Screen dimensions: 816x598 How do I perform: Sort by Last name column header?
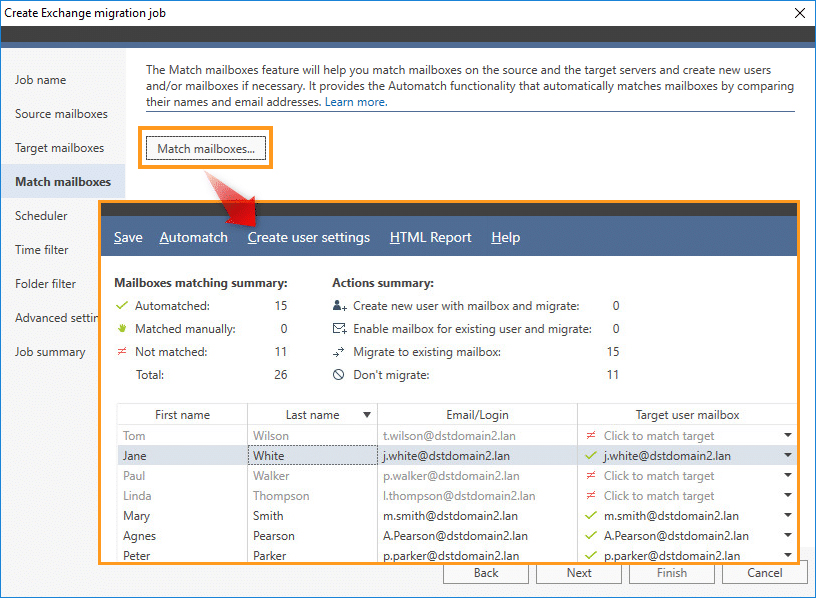pyautogui.click(x=312, y=415)
